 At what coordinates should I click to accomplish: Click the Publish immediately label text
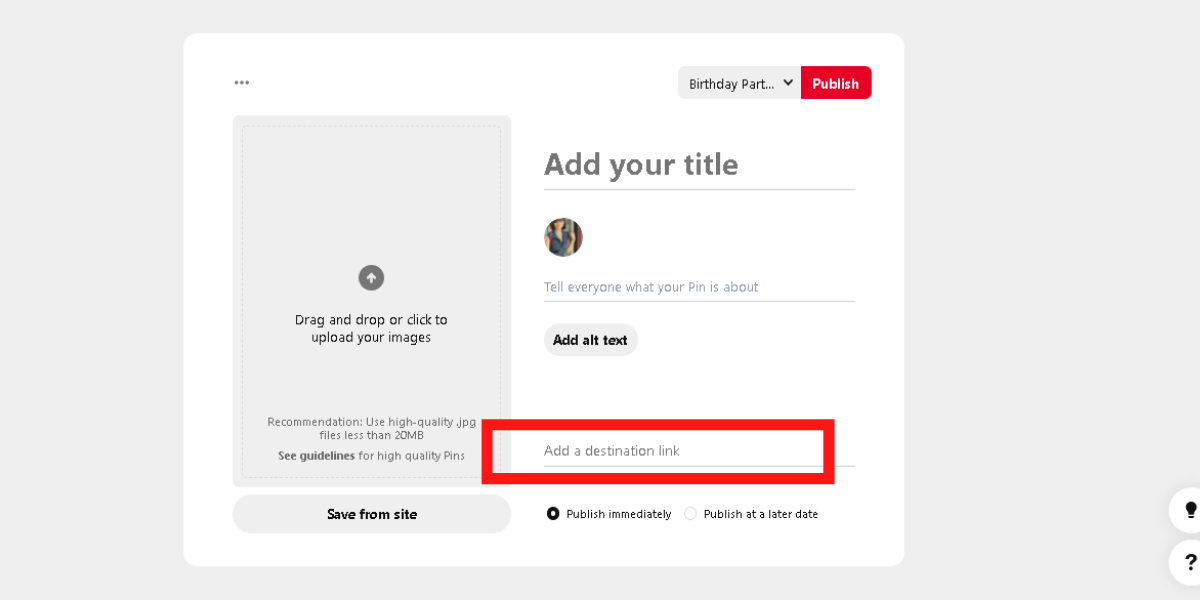pos(618,514)
